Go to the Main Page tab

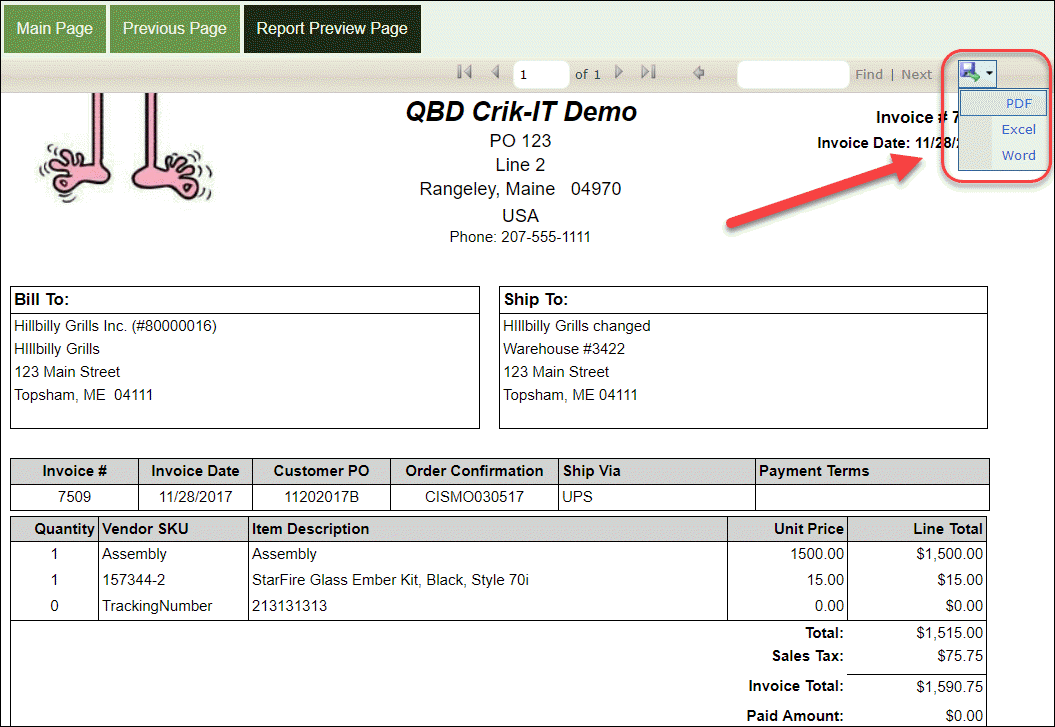pos(54,28)
